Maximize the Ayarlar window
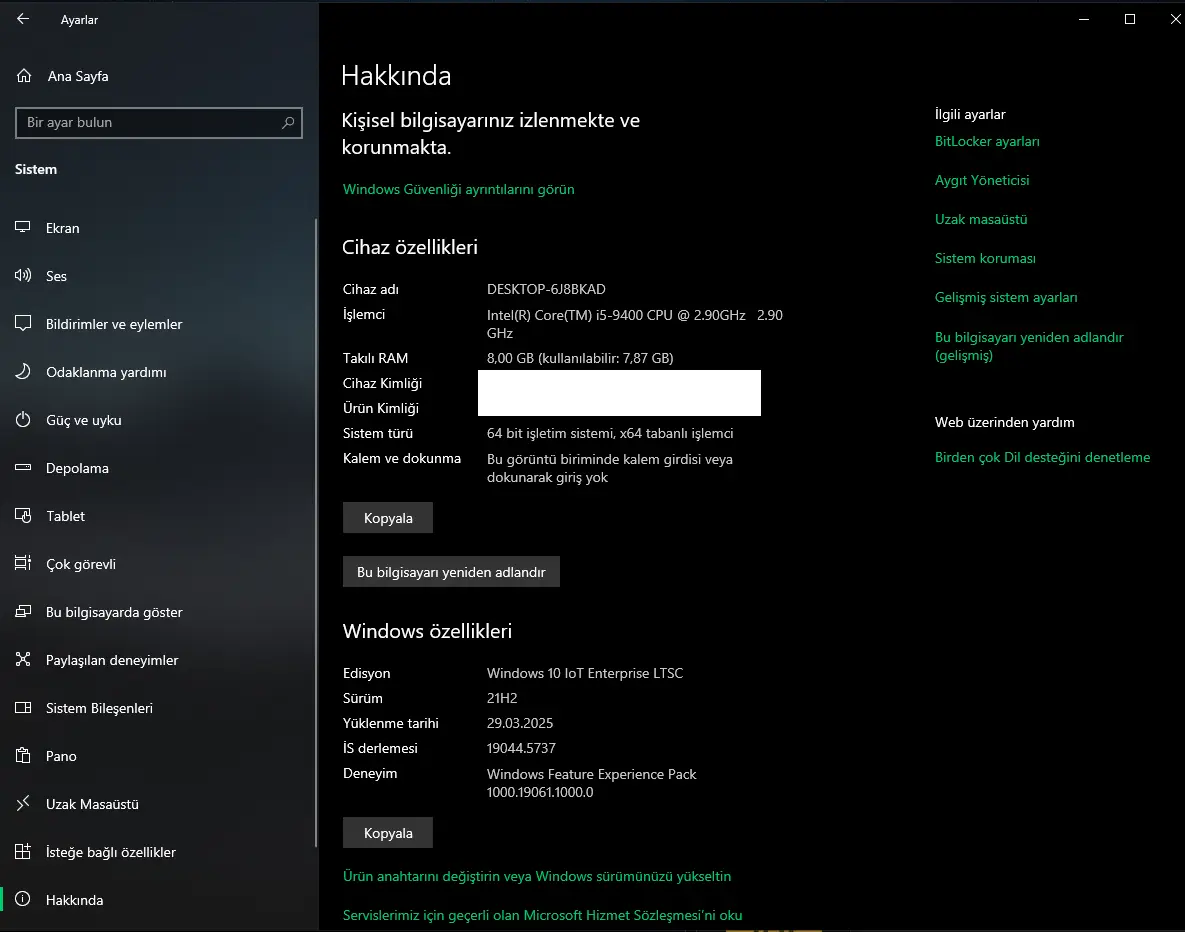The image size is (1185, 932). (1130, 19)
